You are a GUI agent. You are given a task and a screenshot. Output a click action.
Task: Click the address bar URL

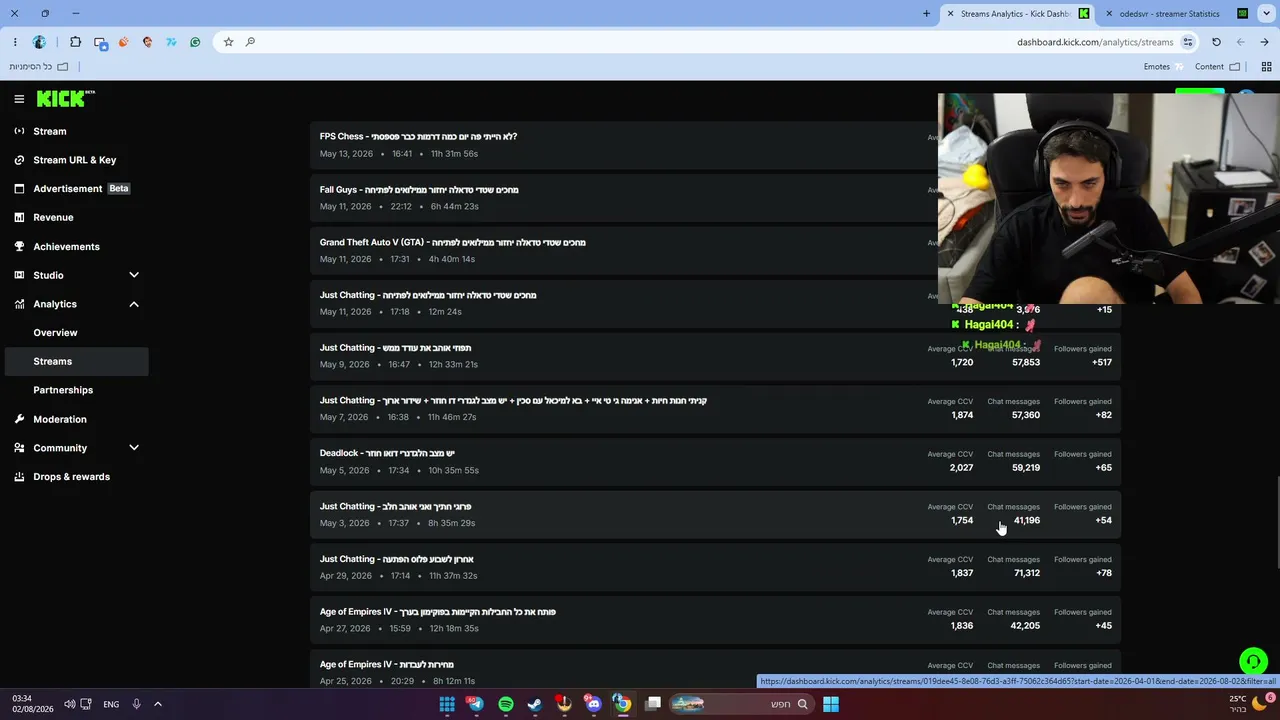point(1095,42)
